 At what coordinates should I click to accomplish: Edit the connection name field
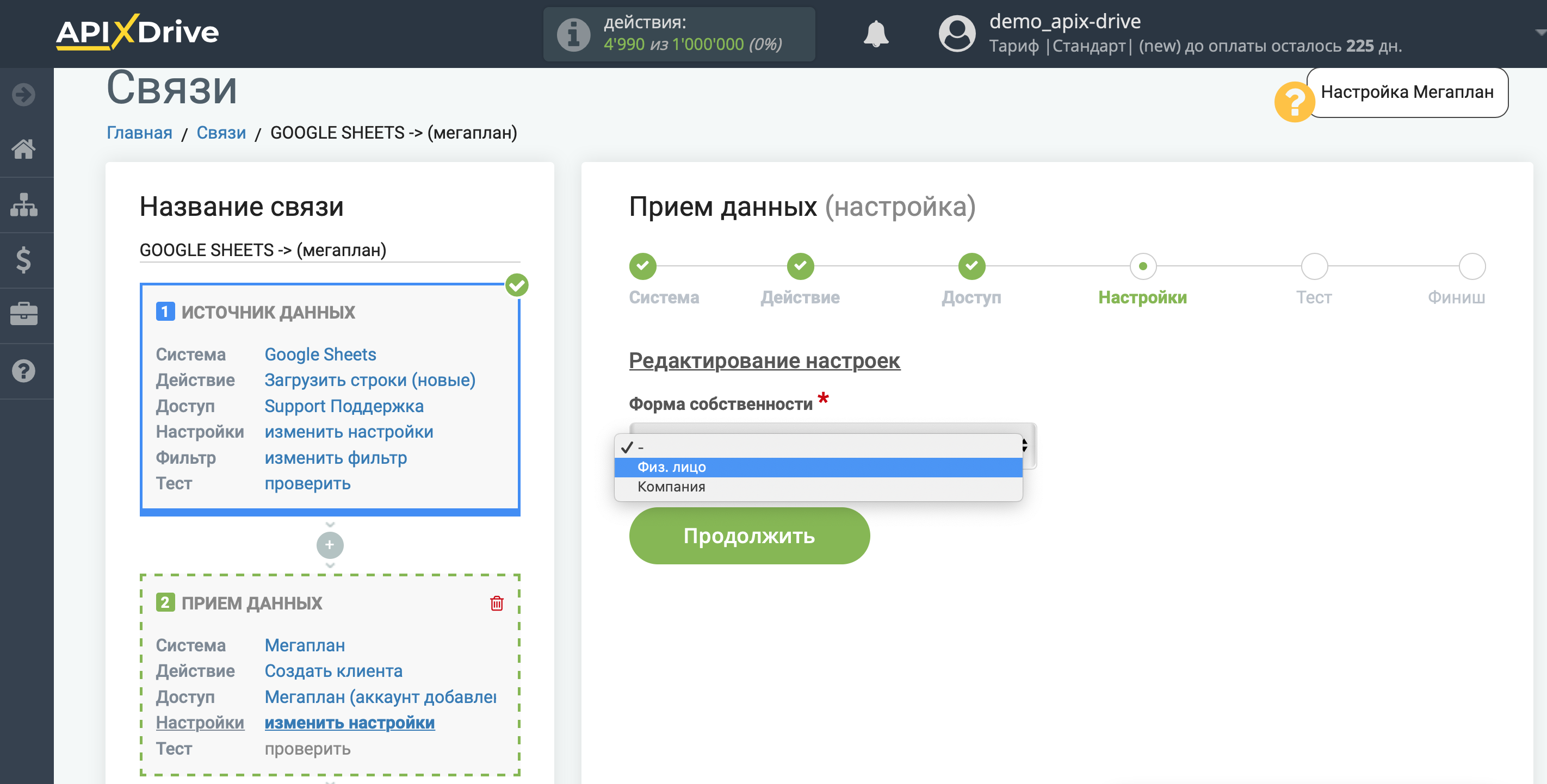click(330, 250)
